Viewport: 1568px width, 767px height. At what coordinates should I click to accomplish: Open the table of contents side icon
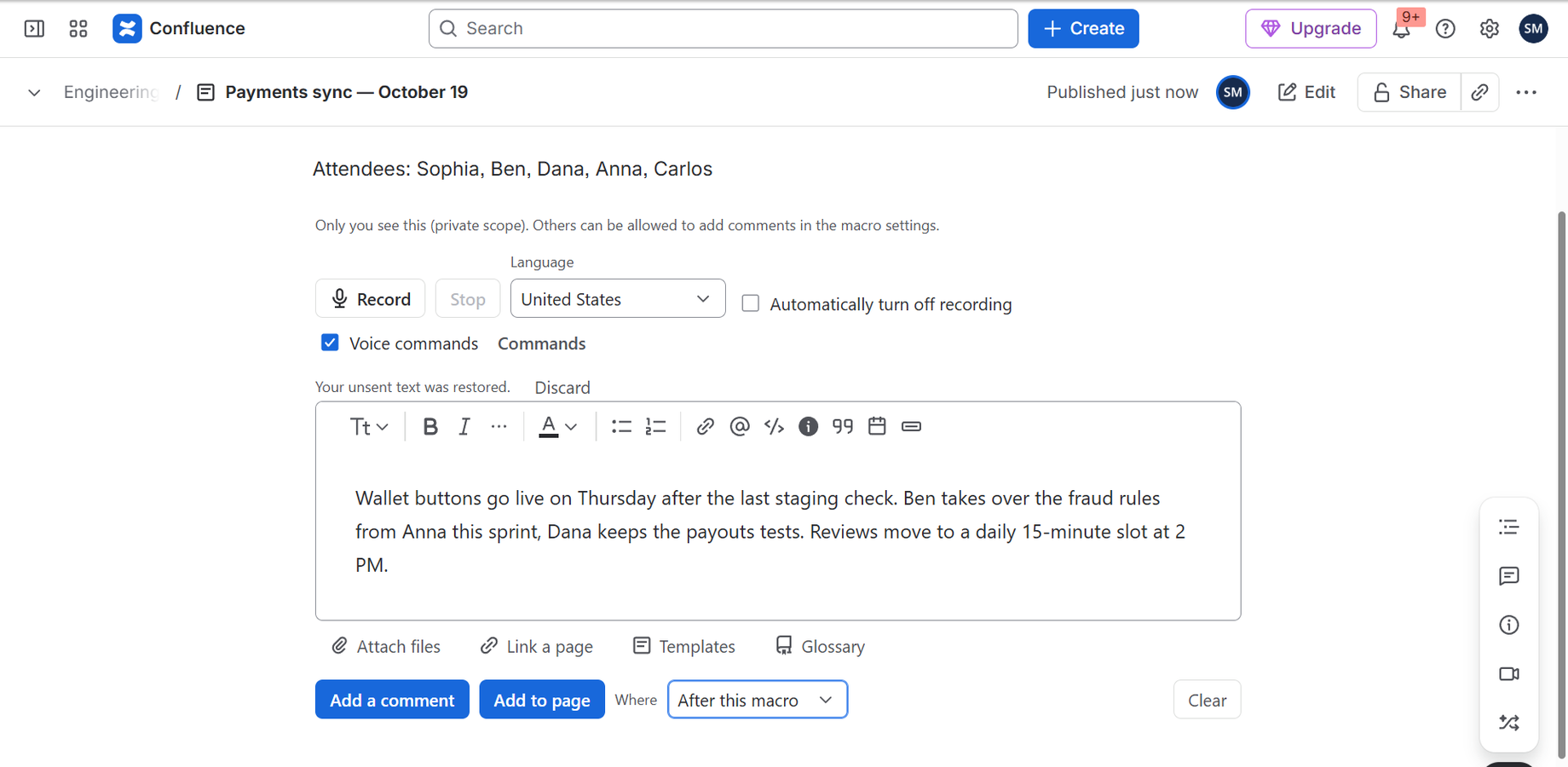(1509, 528)
